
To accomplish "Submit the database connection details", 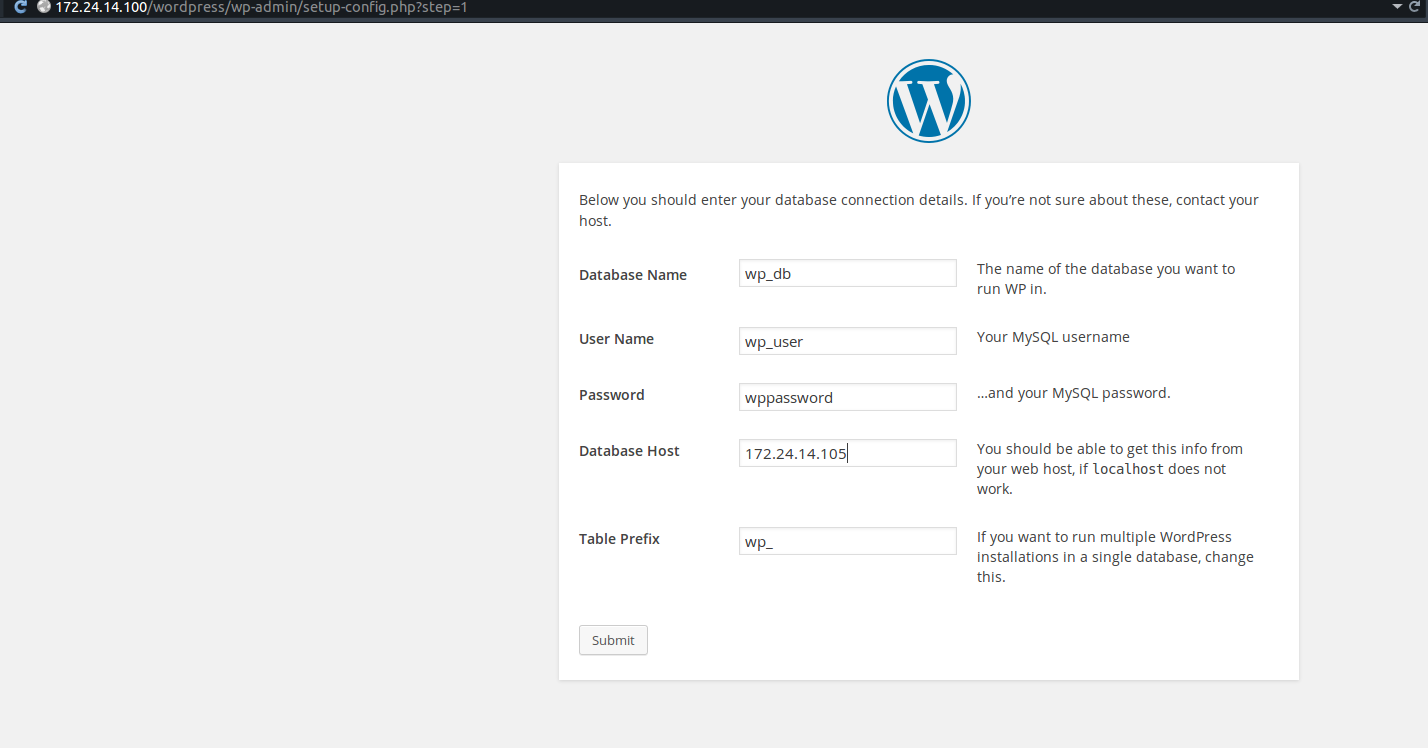I will click(x=613, y=640).
